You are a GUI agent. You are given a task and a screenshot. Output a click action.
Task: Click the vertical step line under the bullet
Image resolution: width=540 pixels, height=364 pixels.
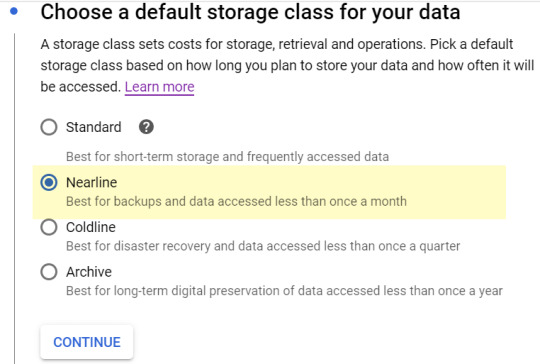[14, 198]
